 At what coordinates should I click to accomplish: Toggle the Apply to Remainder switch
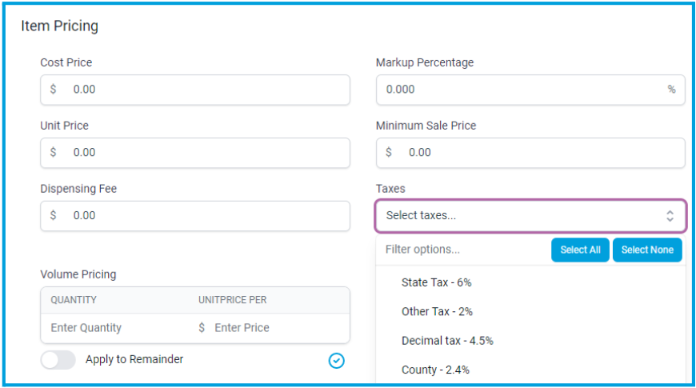[58, 360]
